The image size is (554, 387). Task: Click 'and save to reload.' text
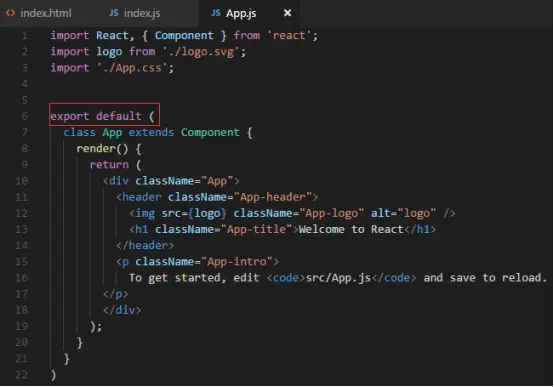485,278
